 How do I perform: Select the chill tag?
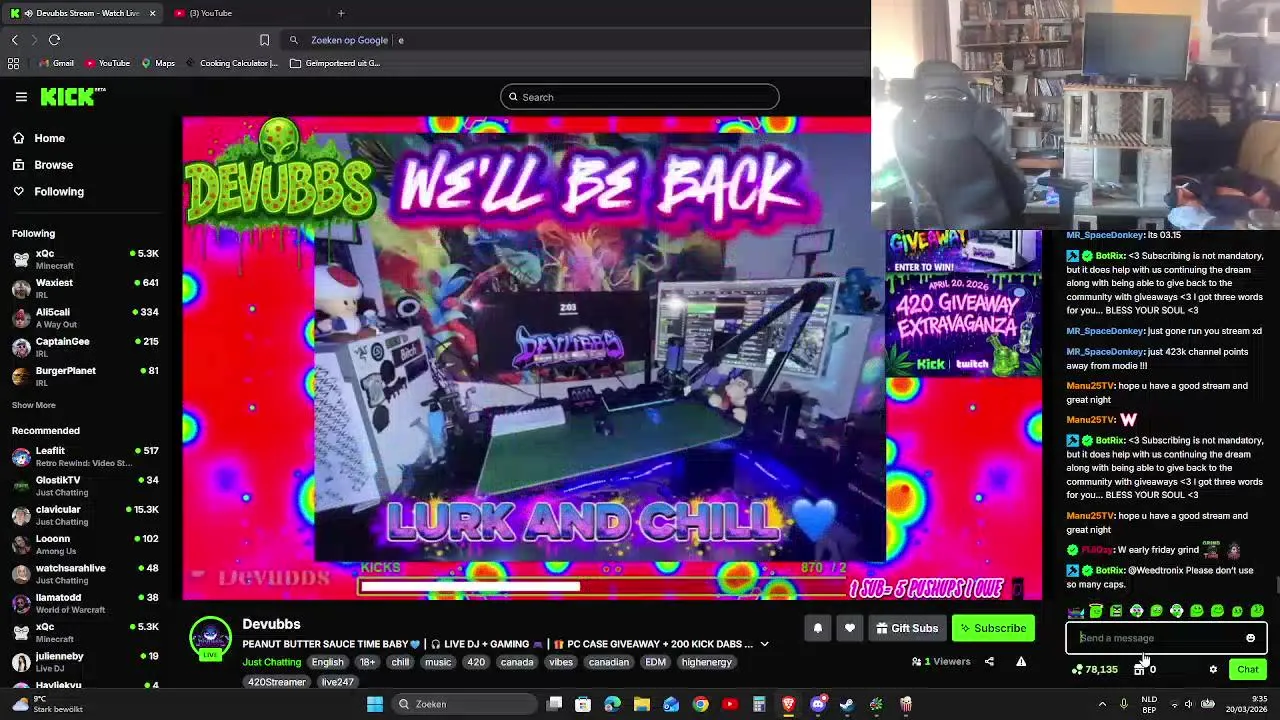pos(400,662)
